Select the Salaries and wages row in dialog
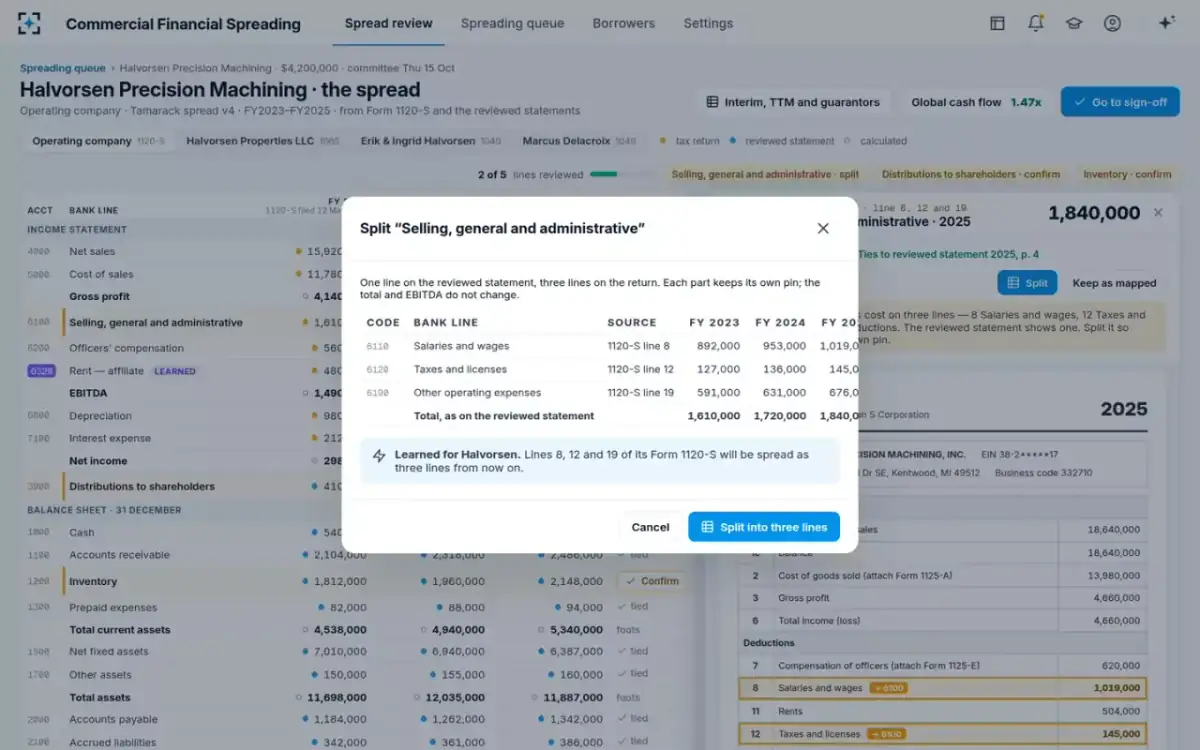Image resolution: width=1200 pixels, height=750 pixels. [x=600, y=346]
